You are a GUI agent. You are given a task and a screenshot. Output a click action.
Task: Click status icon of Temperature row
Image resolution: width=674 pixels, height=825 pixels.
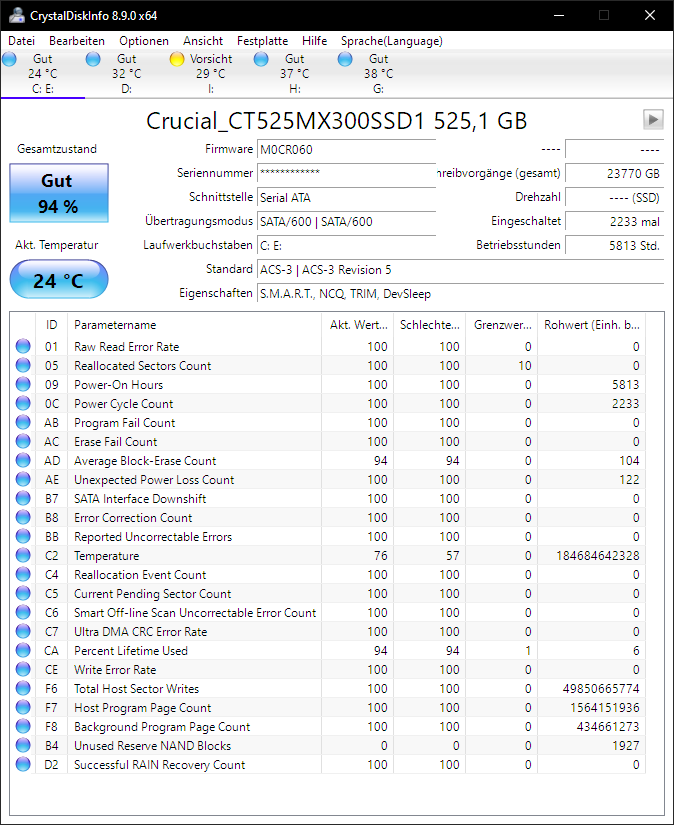(23, 555)
